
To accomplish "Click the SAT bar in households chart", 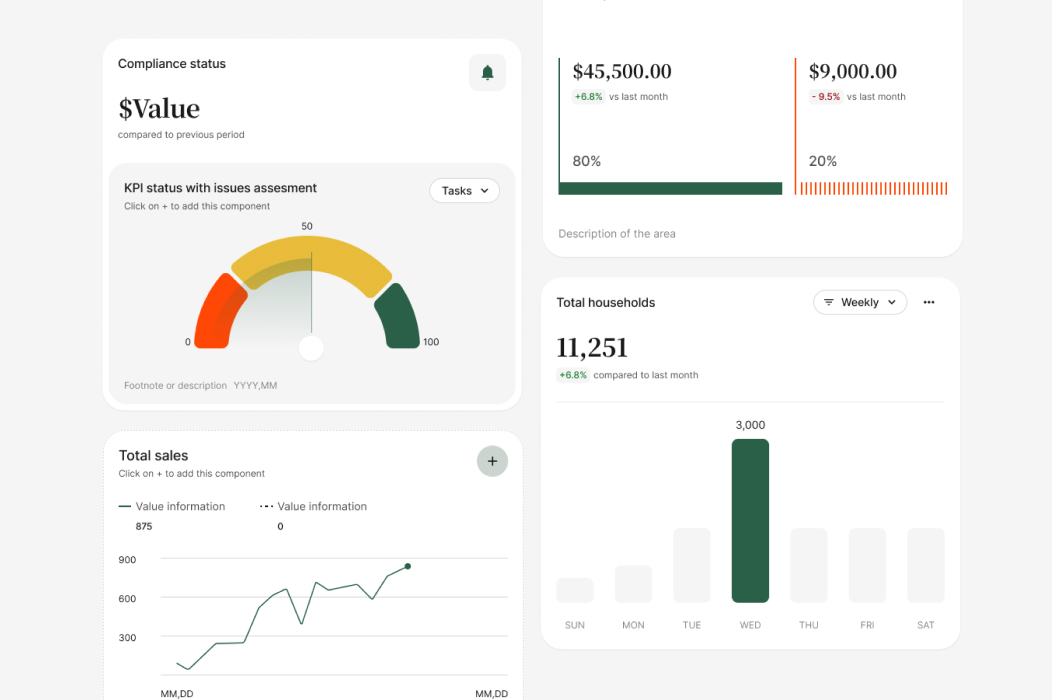I will (925, 565).
